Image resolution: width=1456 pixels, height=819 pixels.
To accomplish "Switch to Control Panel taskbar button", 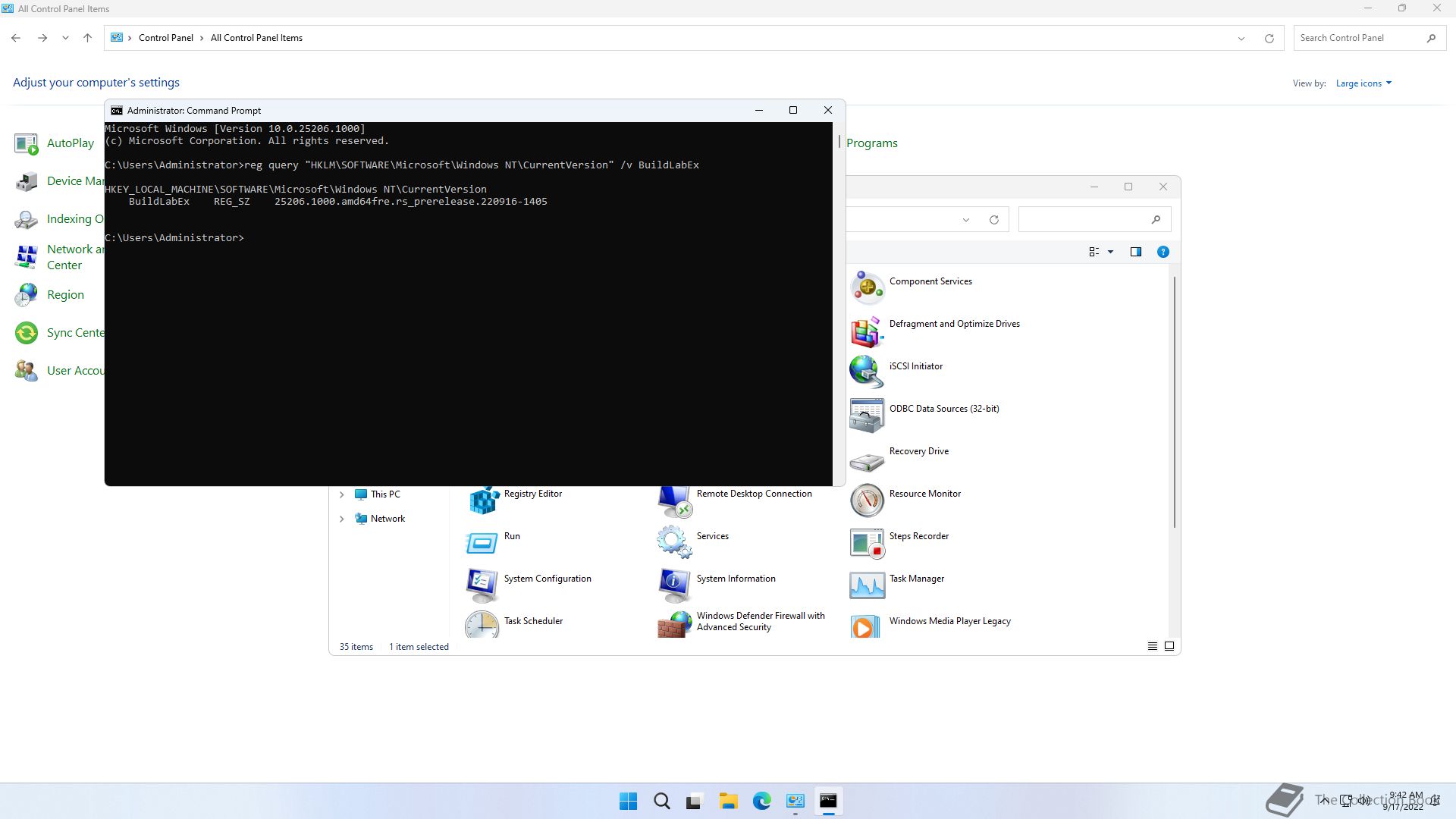I will tap(795, 802).
